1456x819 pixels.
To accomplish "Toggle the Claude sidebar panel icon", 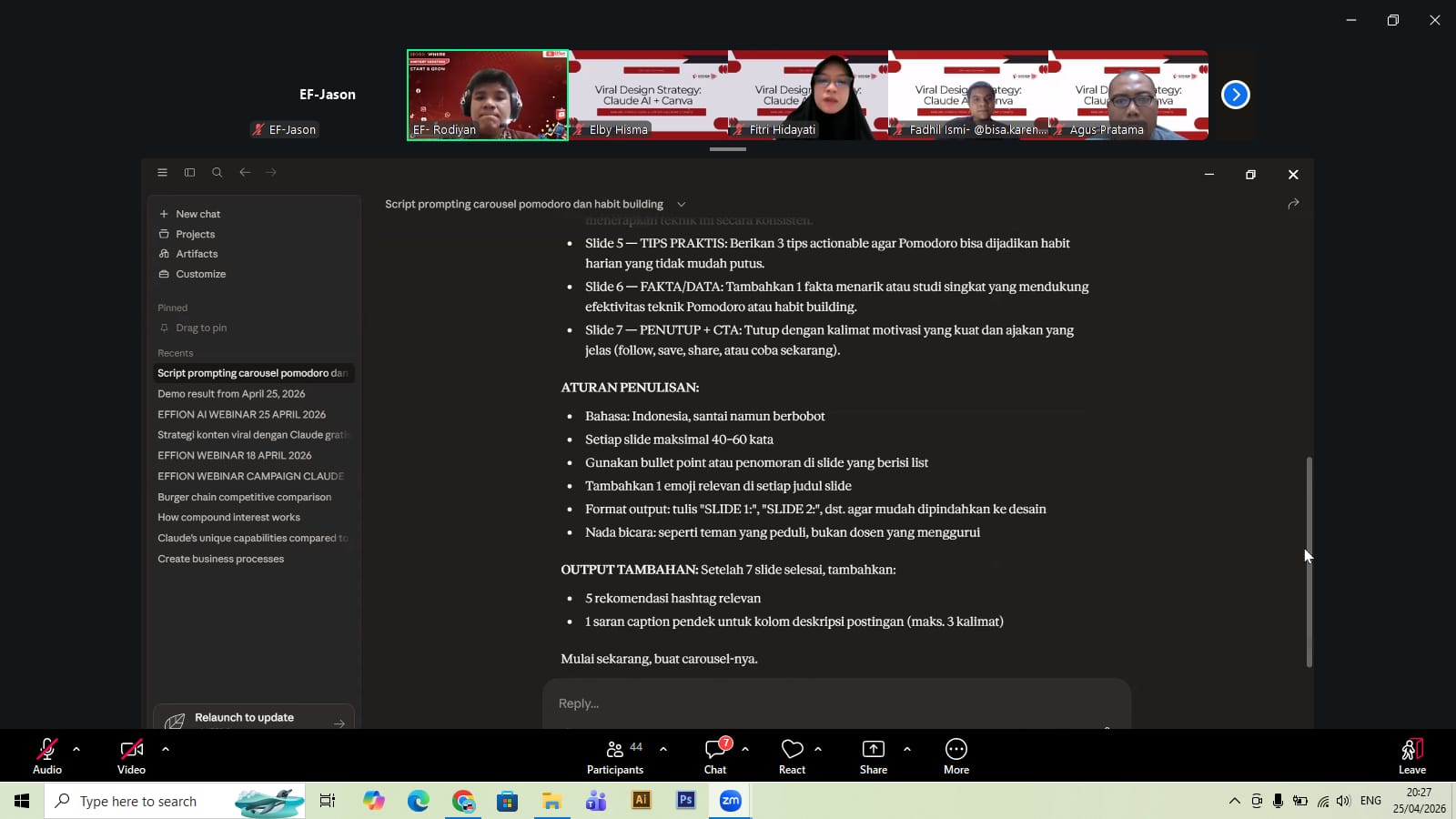I will [189, 172].
